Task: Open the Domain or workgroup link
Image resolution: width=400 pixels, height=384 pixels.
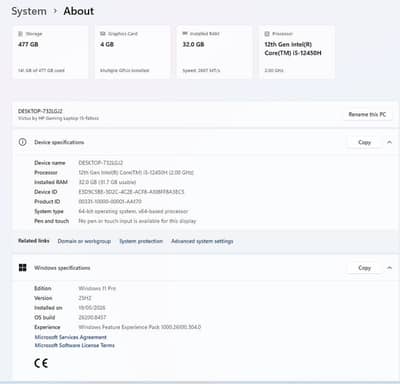Action: tap(84, 241)
